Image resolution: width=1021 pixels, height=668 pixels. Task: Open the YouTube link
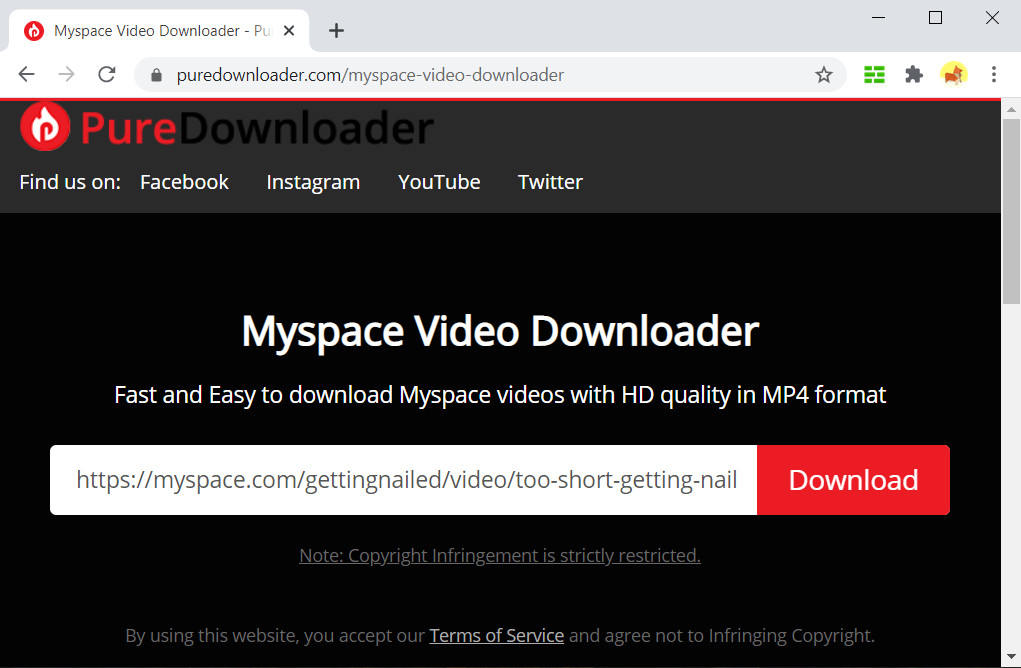point(439,182)
